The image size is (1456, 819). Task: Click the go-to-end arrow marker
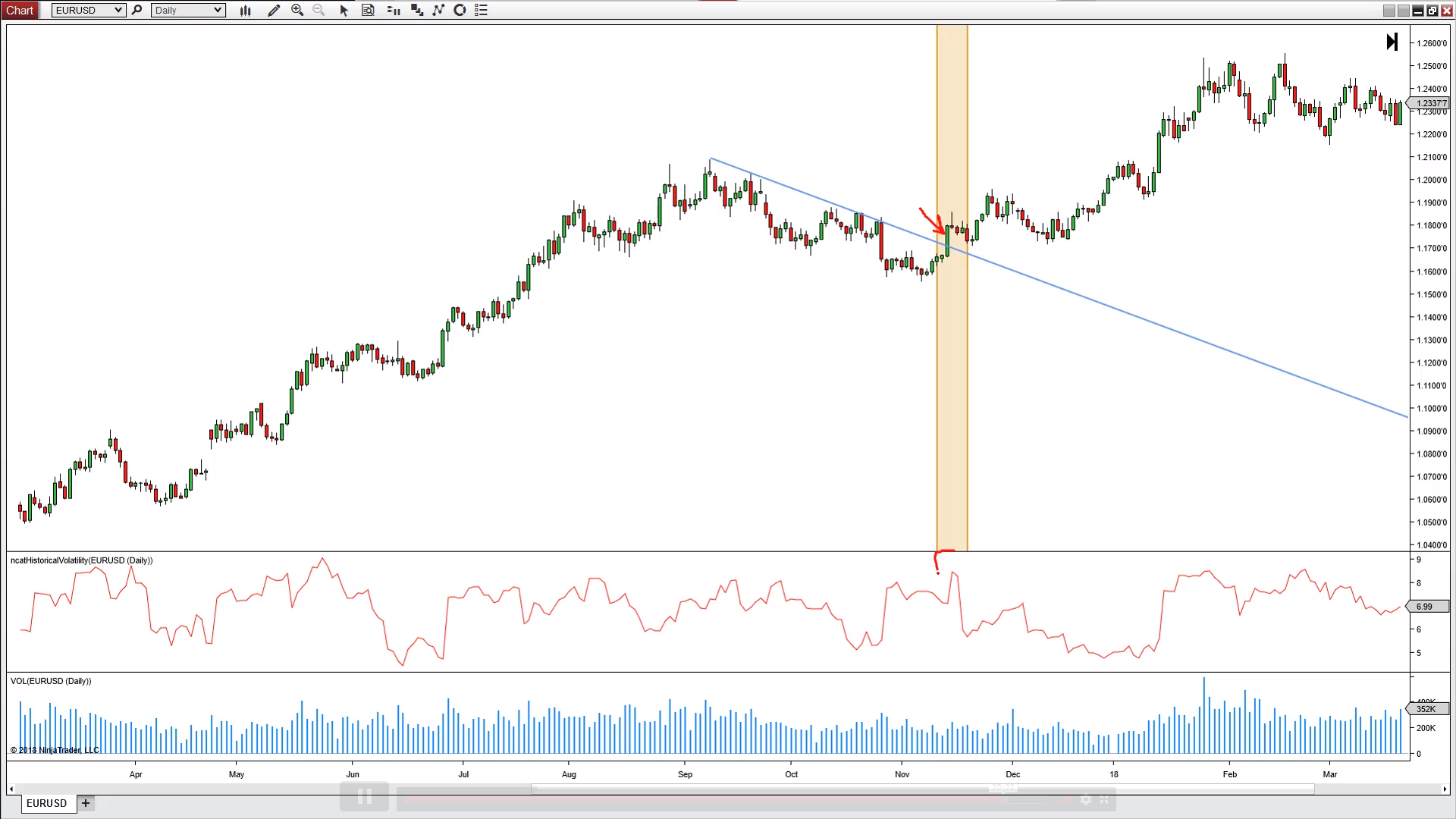pyautogui.click(x=1392, y=42)
